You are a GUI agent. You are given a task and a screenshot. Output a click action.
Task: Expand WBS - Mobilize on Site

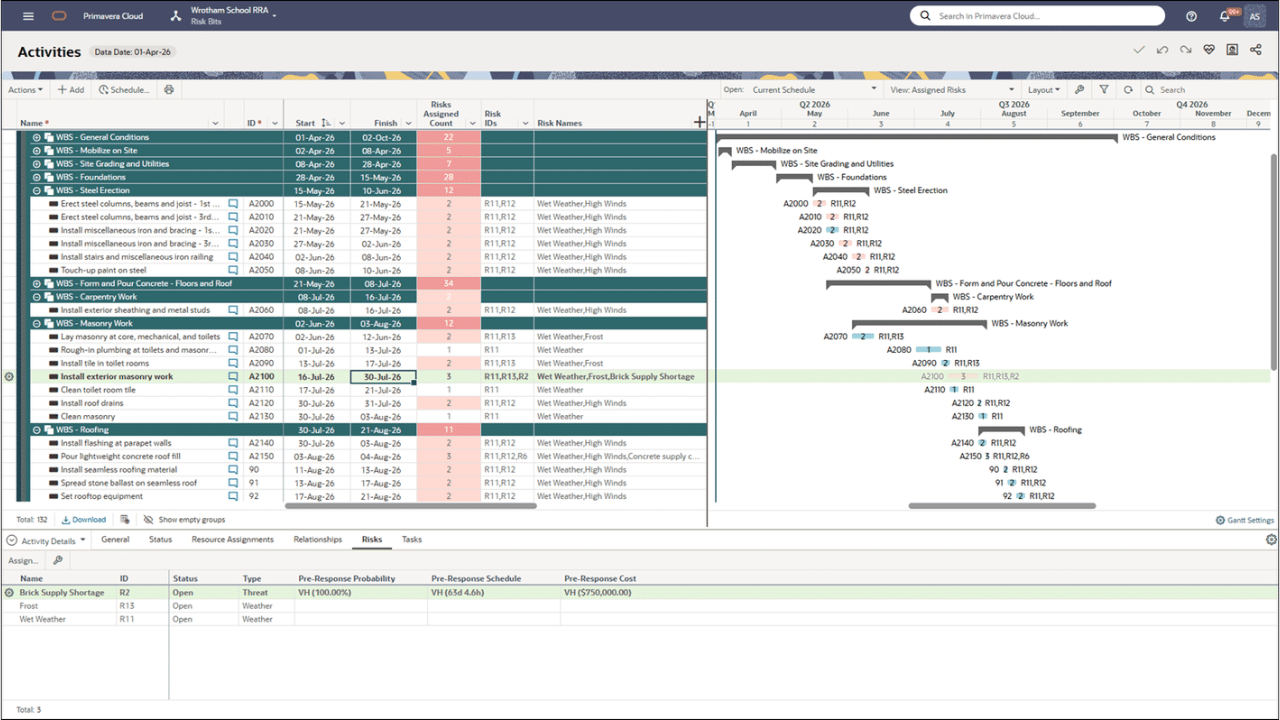pyautogui.click(x=37, y=150)
